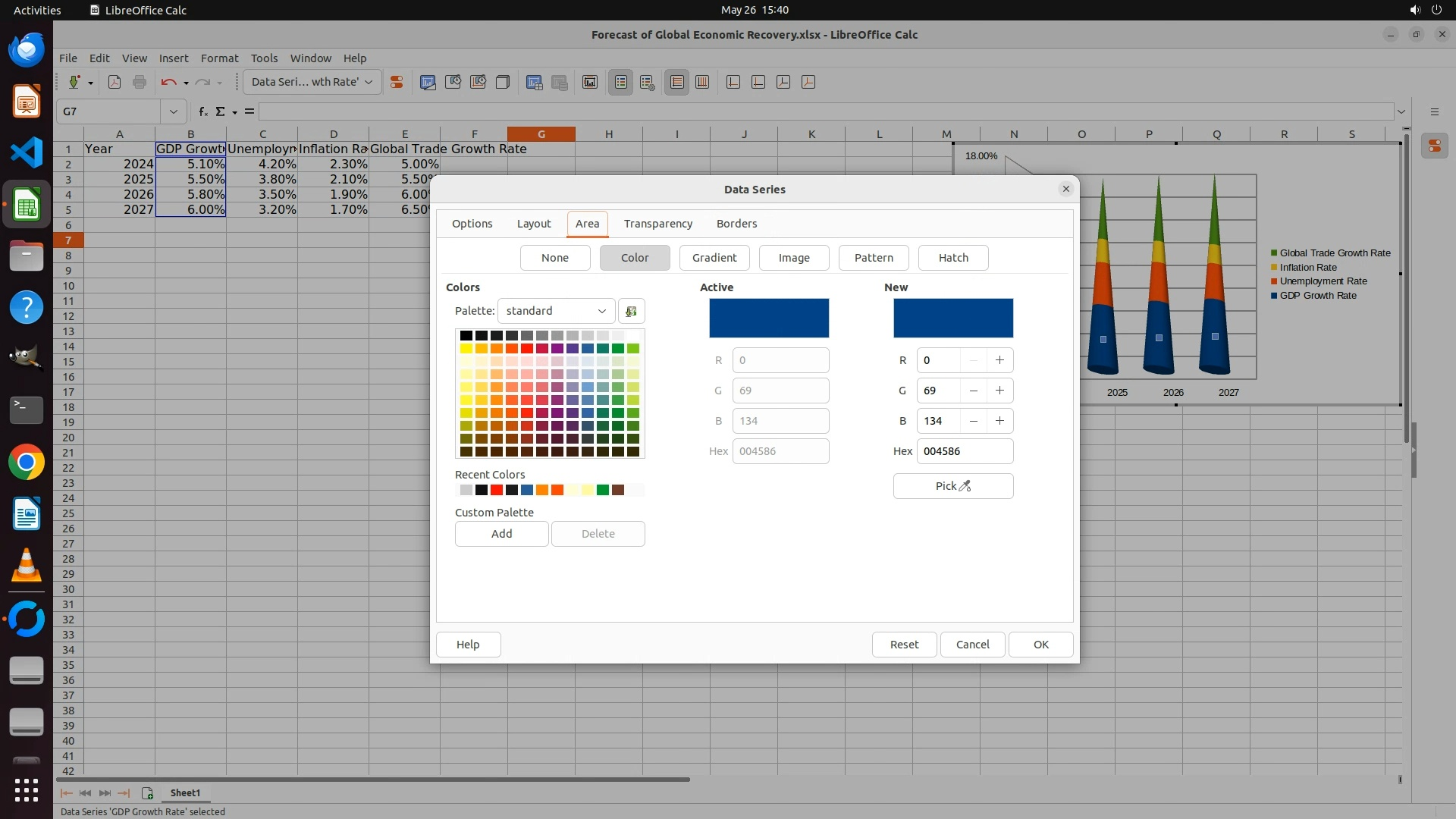Open the sidebar settings hamburger icon
1456x819 pixels.
[1434, 111]
